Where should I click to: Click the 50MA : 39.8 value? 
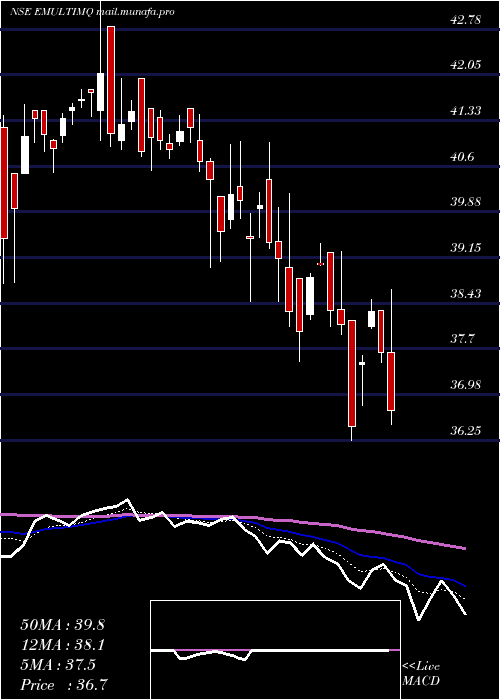[x=62, y=625]
